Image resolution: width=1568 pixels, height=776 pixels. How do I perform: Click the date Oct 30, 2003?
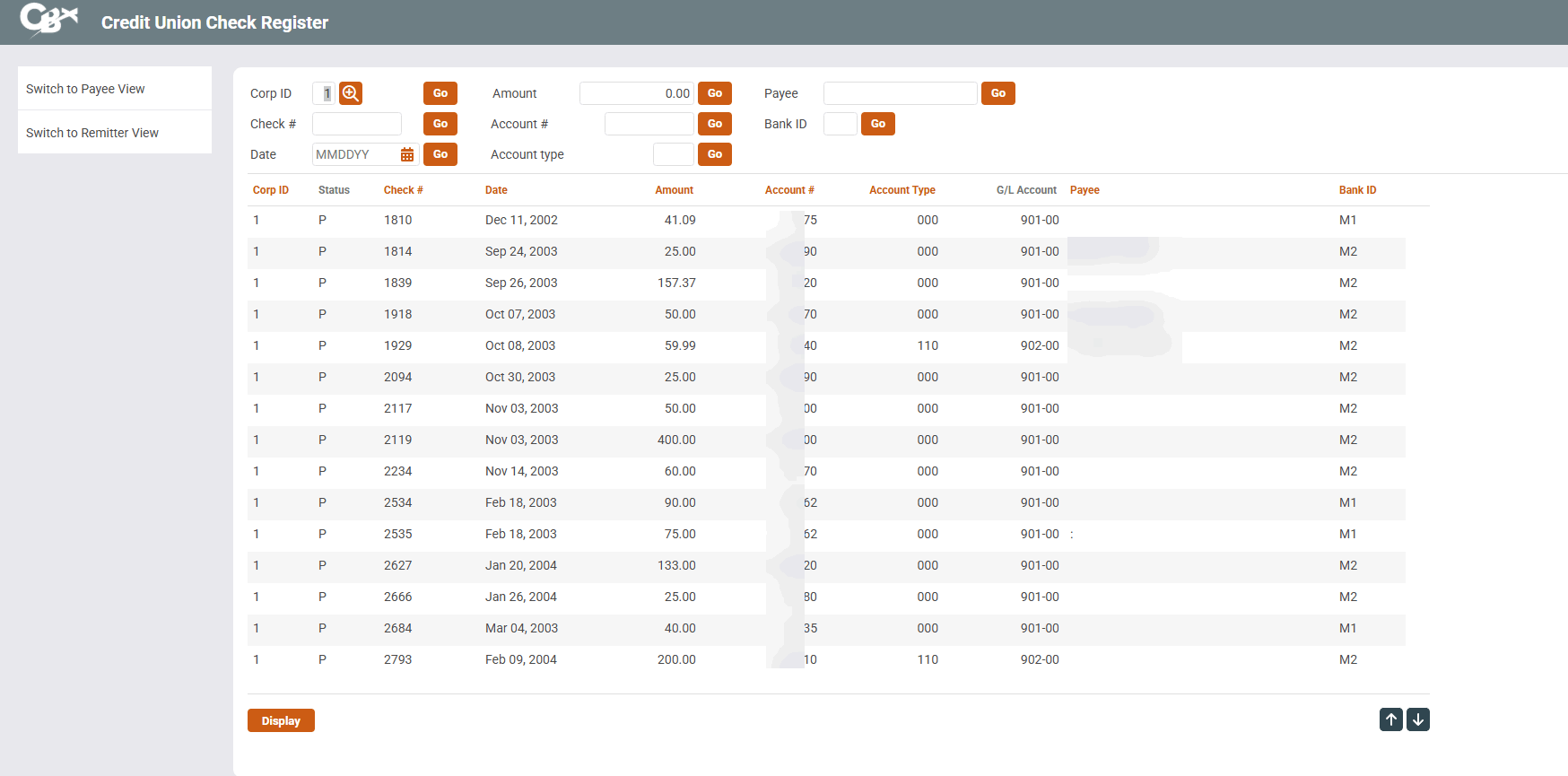[x=520, y=377]
